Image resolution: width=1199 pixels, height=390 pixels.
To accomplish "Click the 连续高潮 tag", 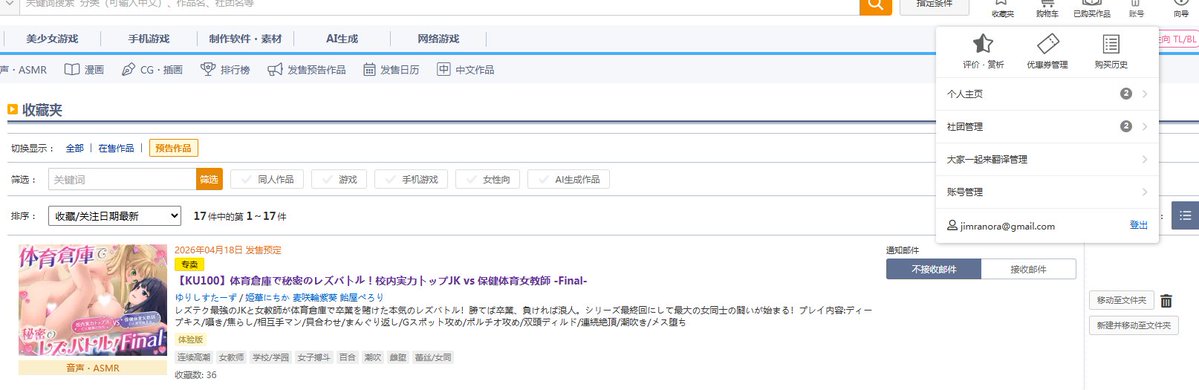I will (193, 357).
